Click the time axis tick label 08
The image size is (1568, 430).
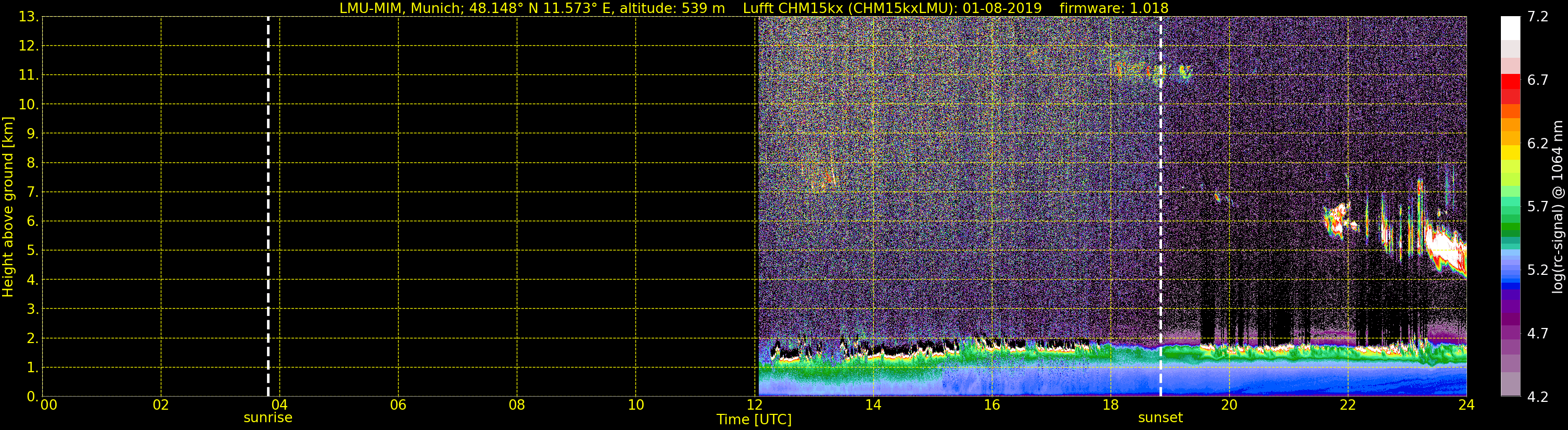517,405
